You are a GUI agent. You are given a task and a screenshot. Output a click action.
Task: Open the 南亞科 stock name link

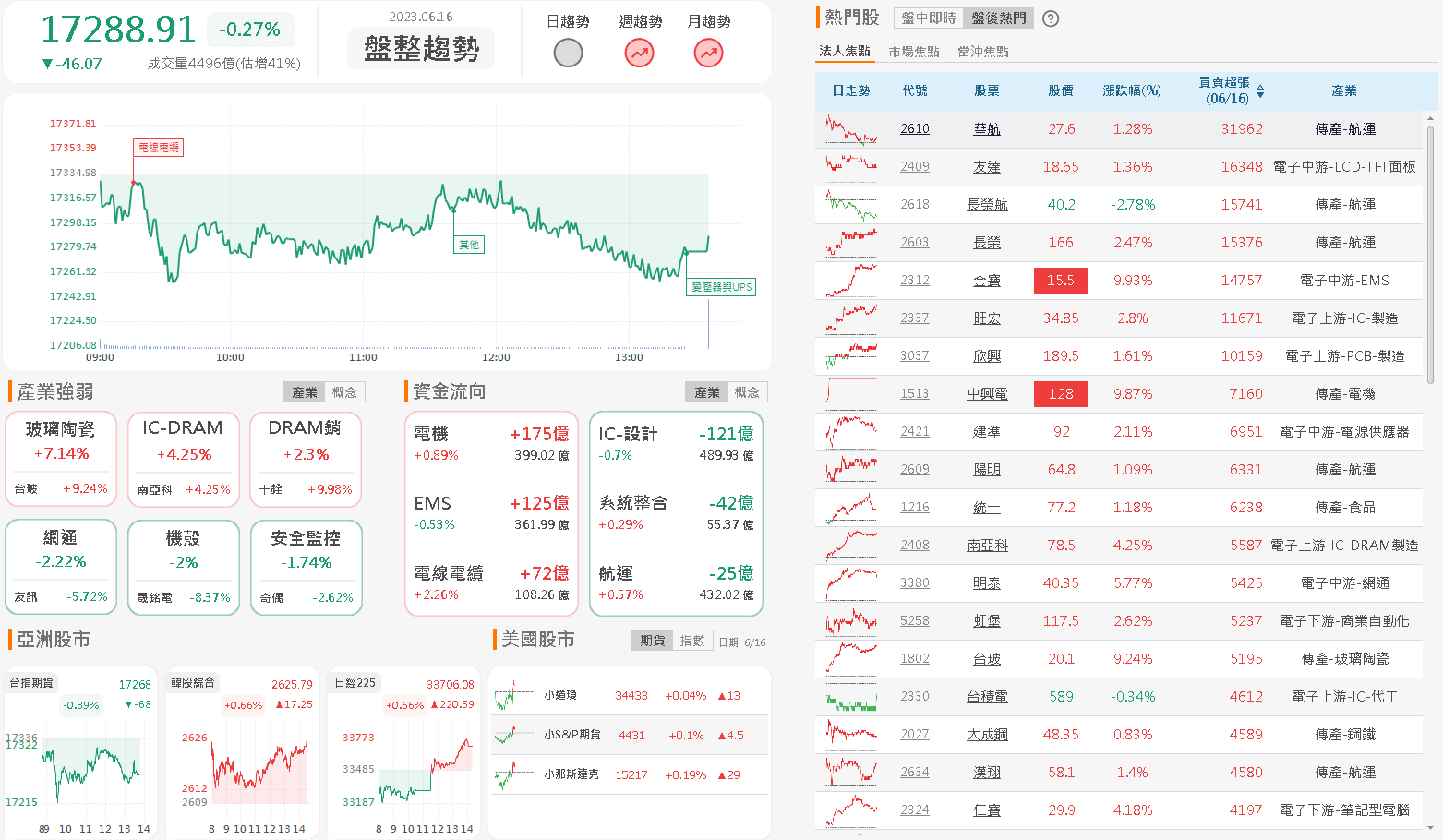[x=987, y=546]
